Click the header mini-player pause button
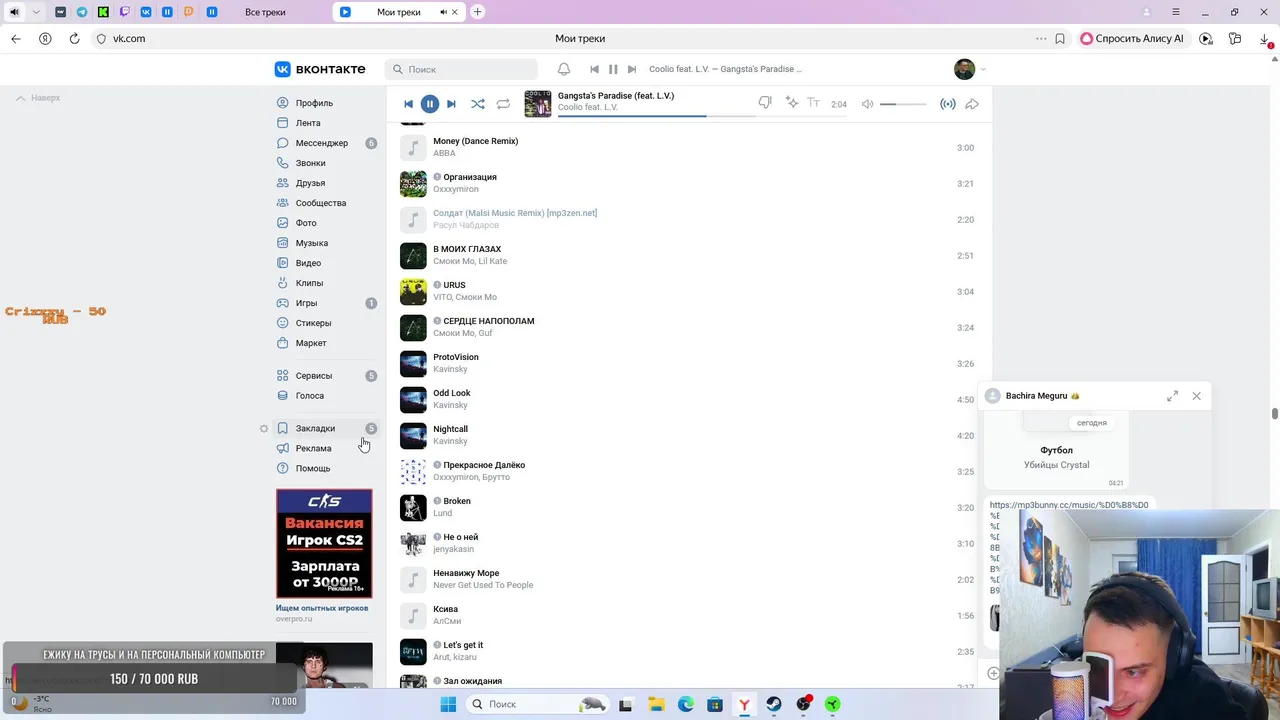Screen dimensions: 1280x720 (613, 69)
